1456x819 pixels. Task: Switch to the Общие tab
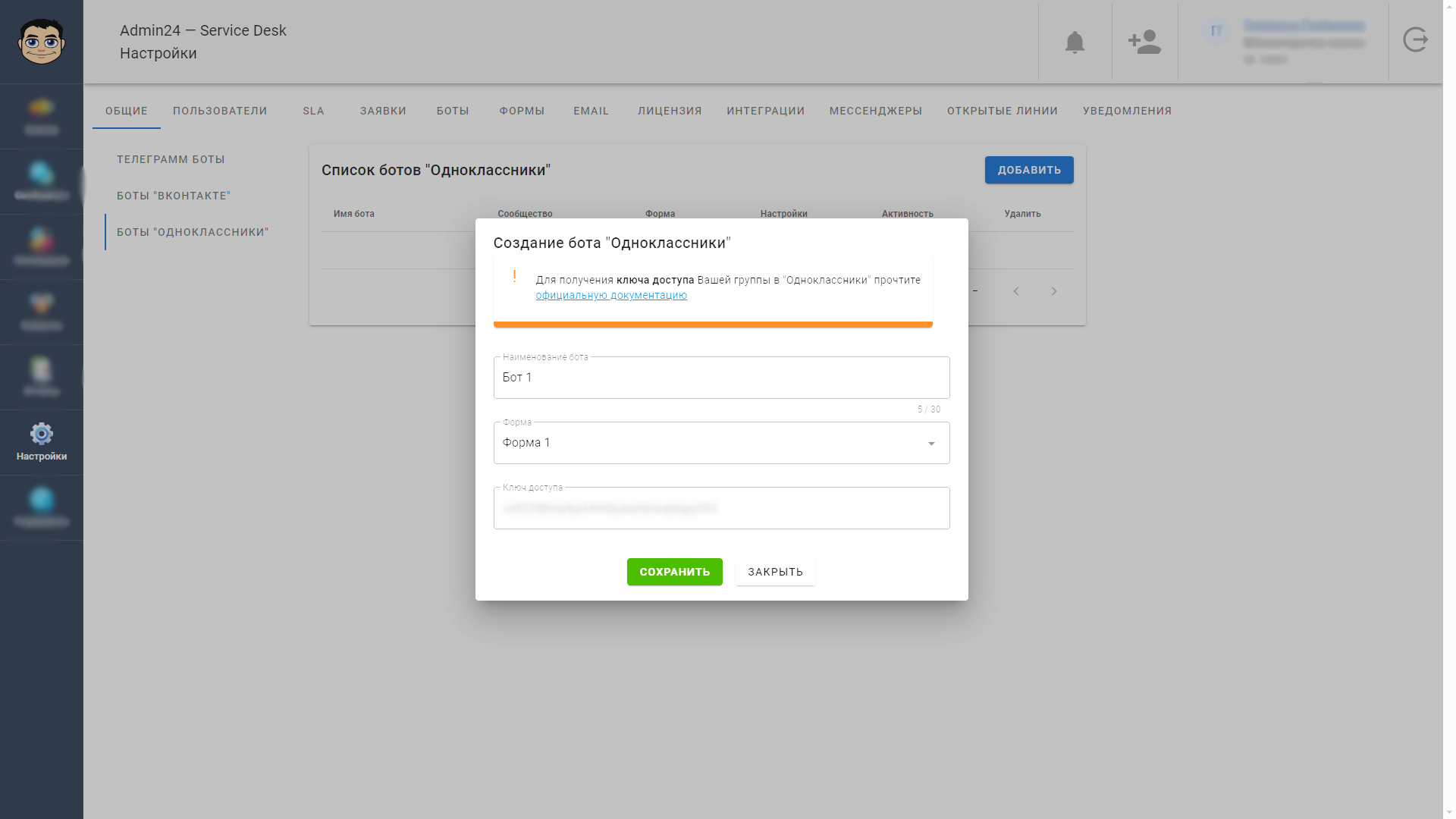pyautogui.click(x=127, y=111)
